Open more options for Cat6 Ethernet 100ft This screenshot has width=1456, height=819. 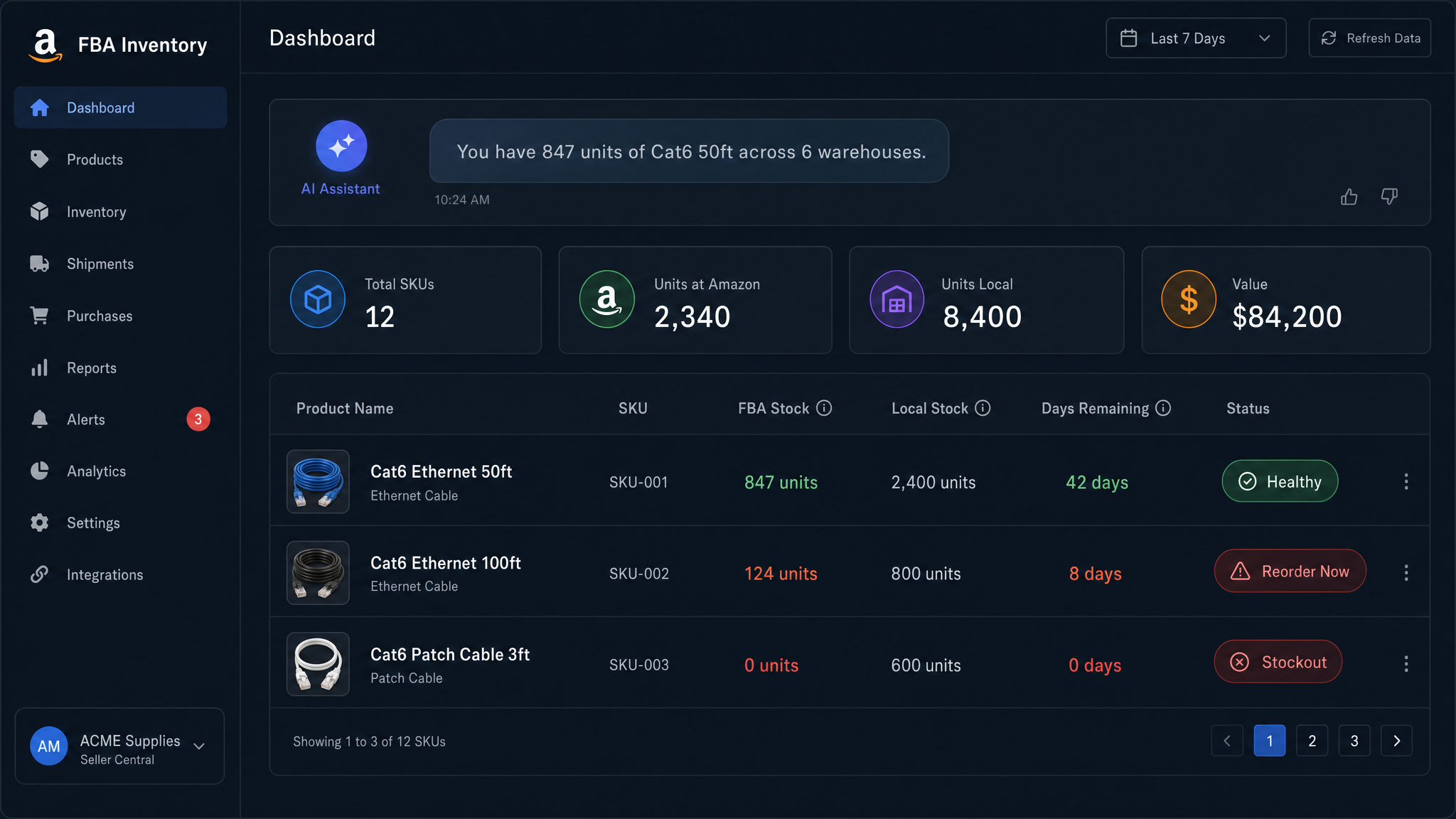tap(1406, 573)
